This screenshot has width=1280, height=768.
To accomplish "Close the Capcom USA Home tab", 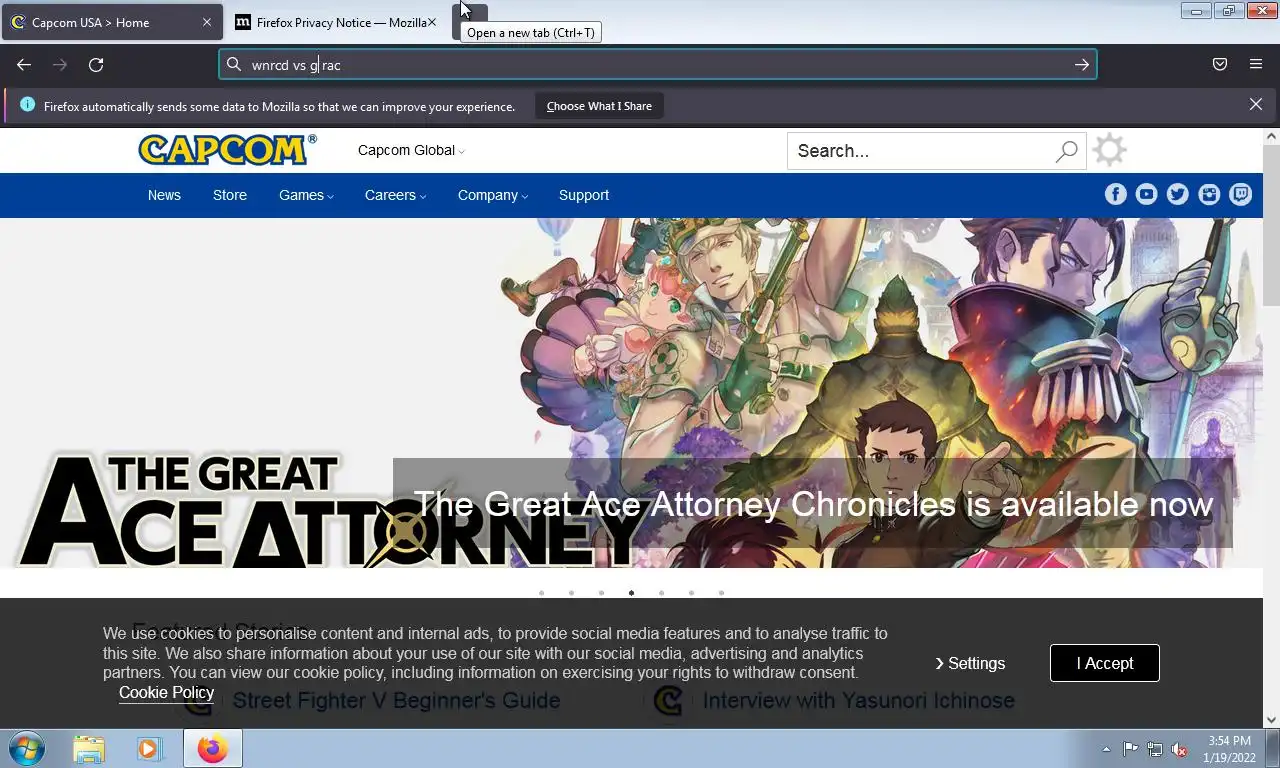I will pos(207,22).
